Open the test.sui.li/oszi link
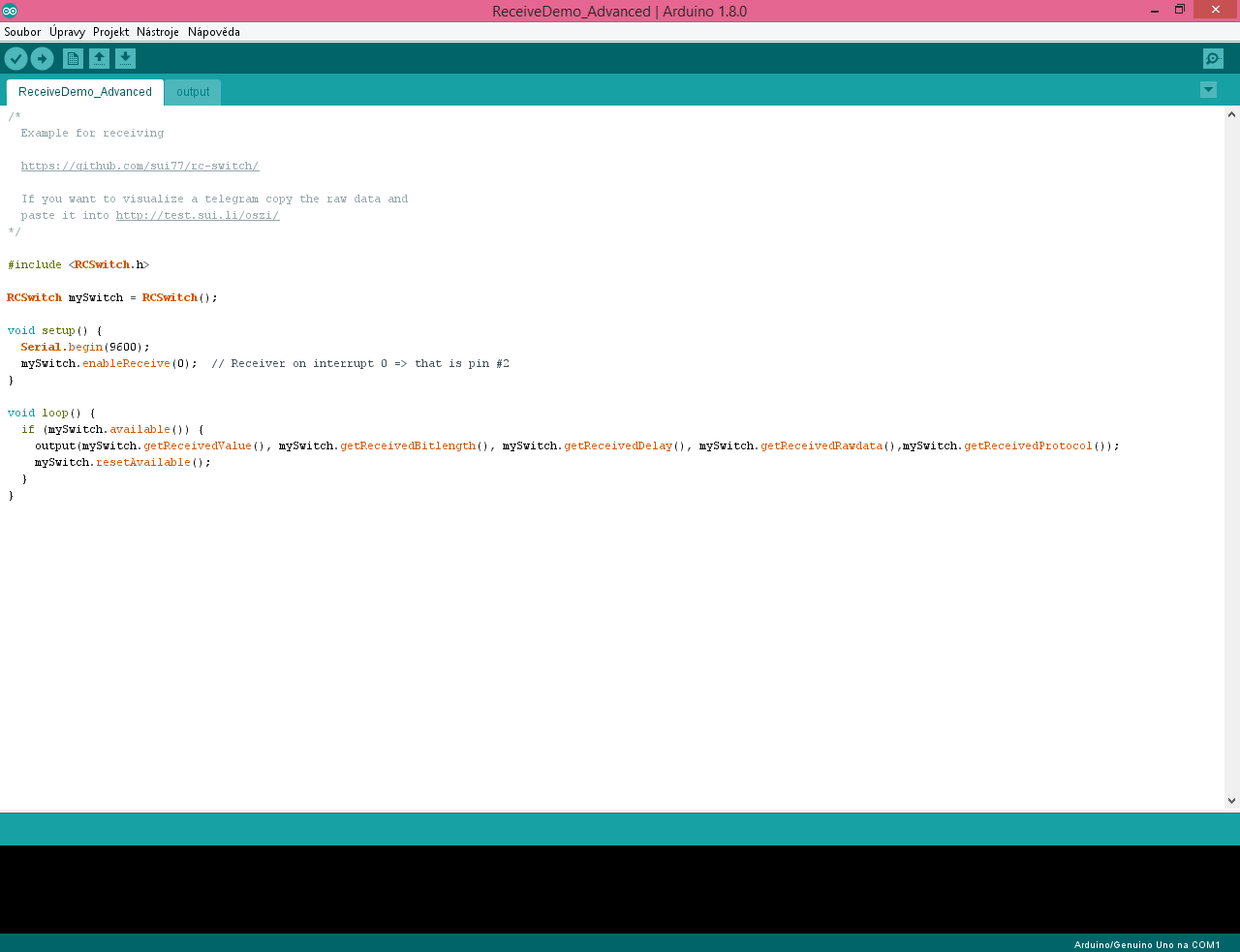 [x=198, y=216]
